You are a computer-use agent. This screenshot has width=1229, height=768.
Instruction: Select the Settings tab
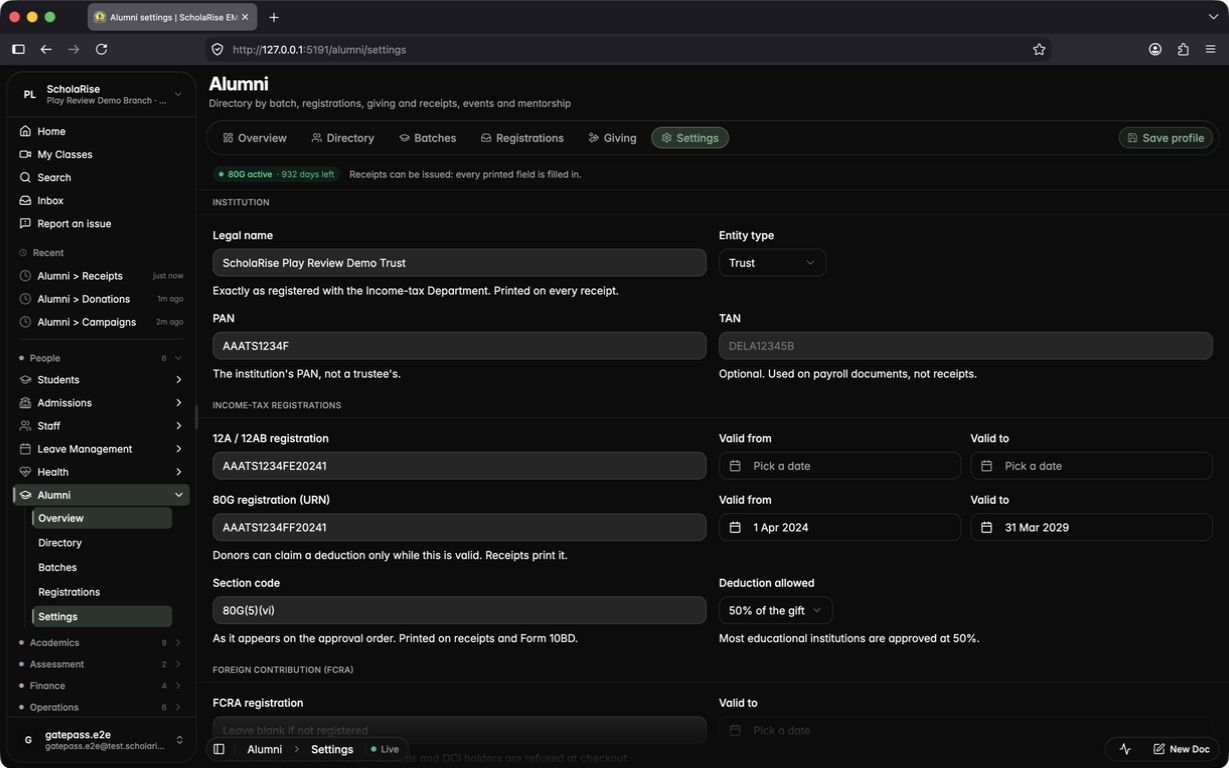(x=690, y=138)
